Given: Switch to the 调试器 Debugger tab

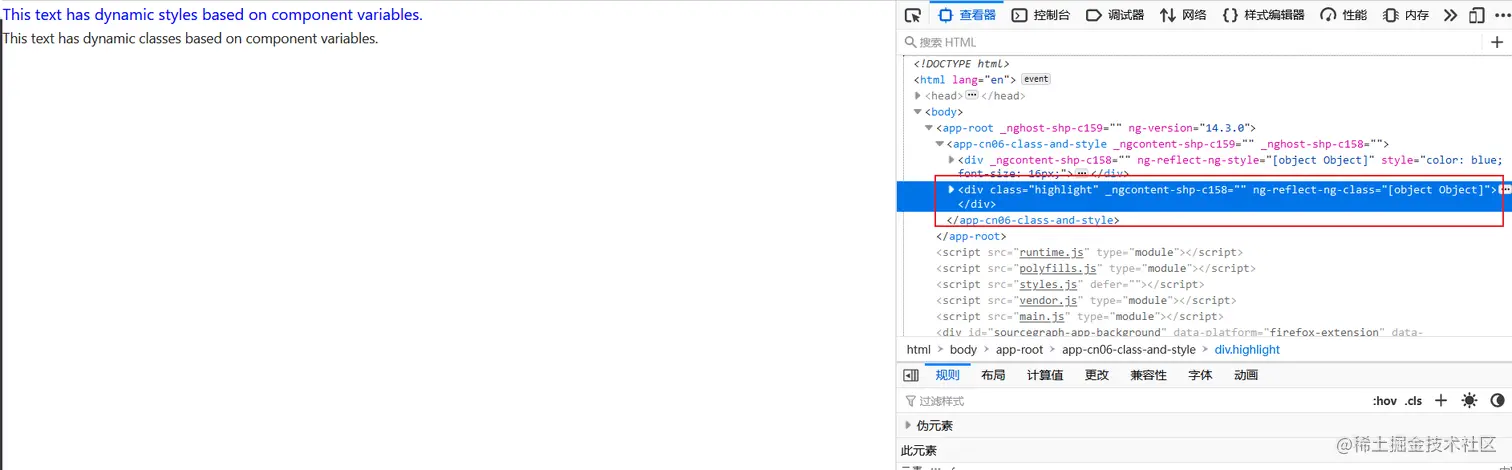Looking at the screenshot, I should (x=1114, y=15).
